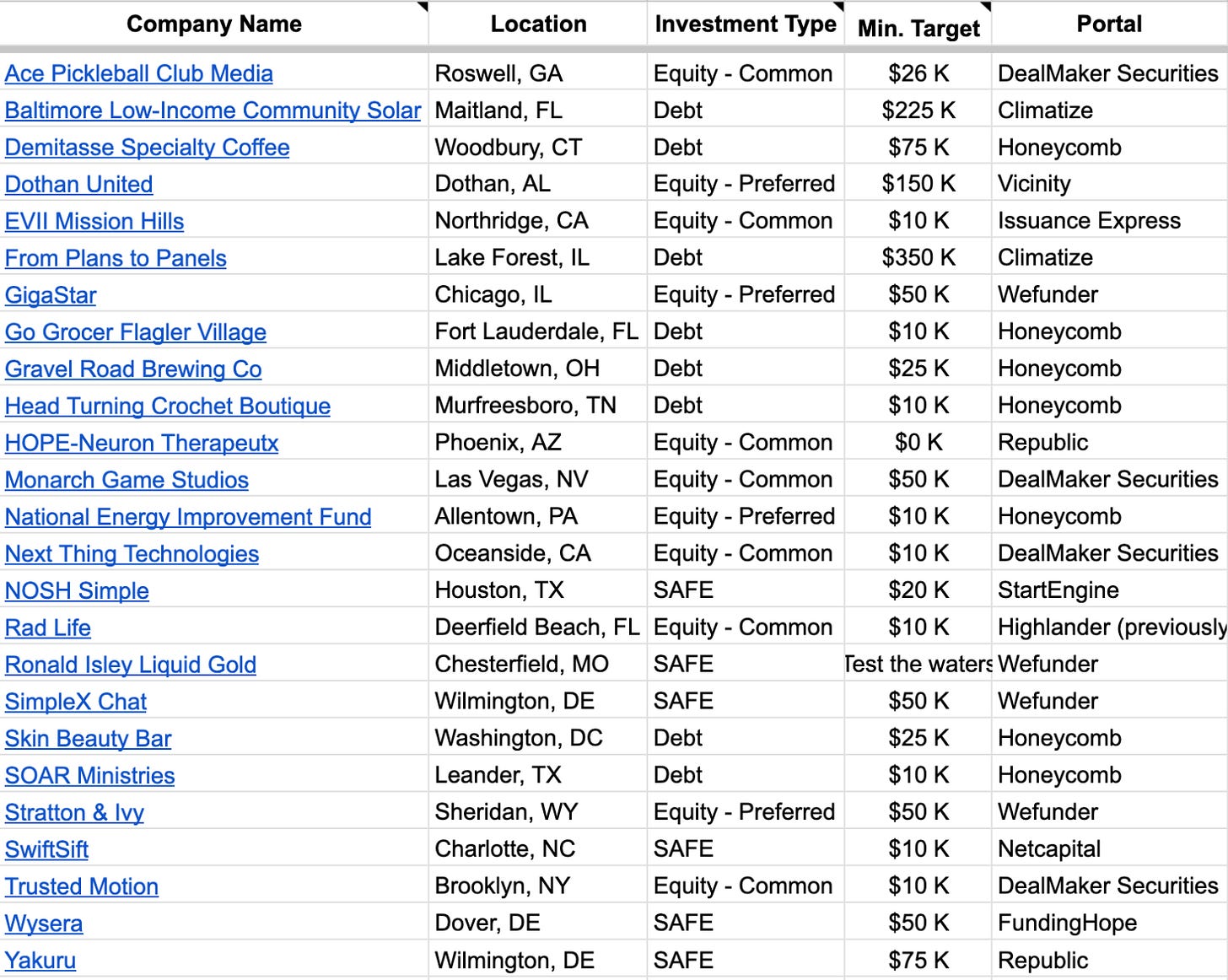Select the Test the waters cell
This screenshot has height=980, width=1228.
point(918,665)
